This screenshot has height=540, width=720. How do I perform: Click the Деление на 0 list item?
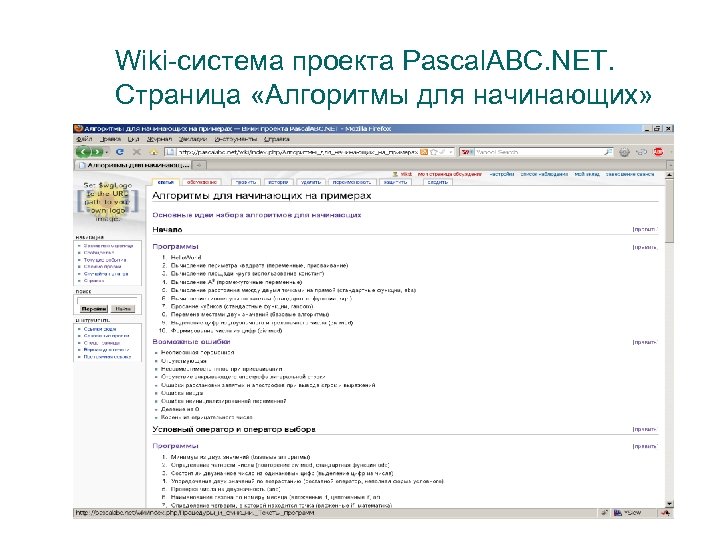[x=180, y=409]
